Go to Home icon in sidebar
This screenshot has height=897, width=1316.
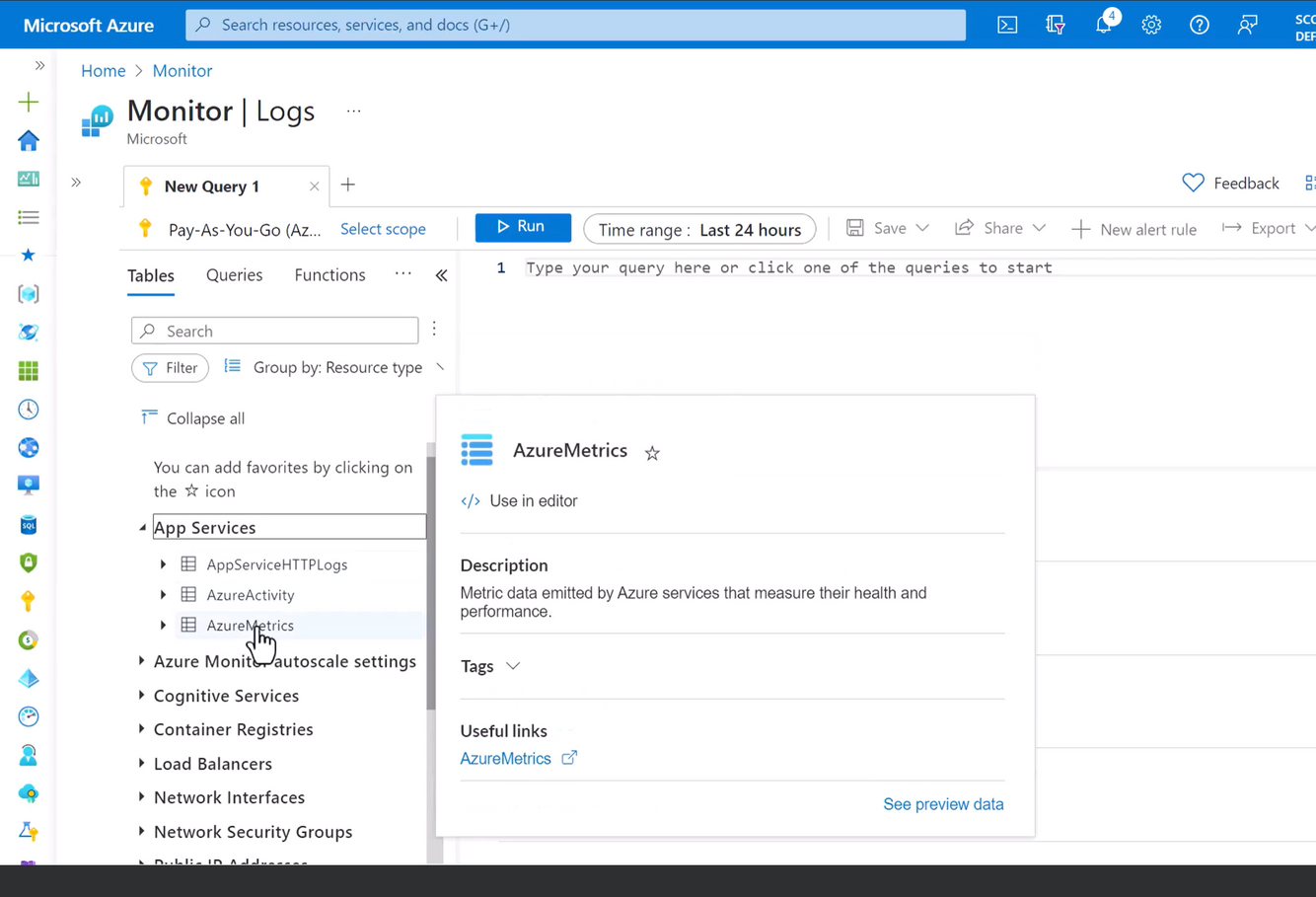(29, 140)
